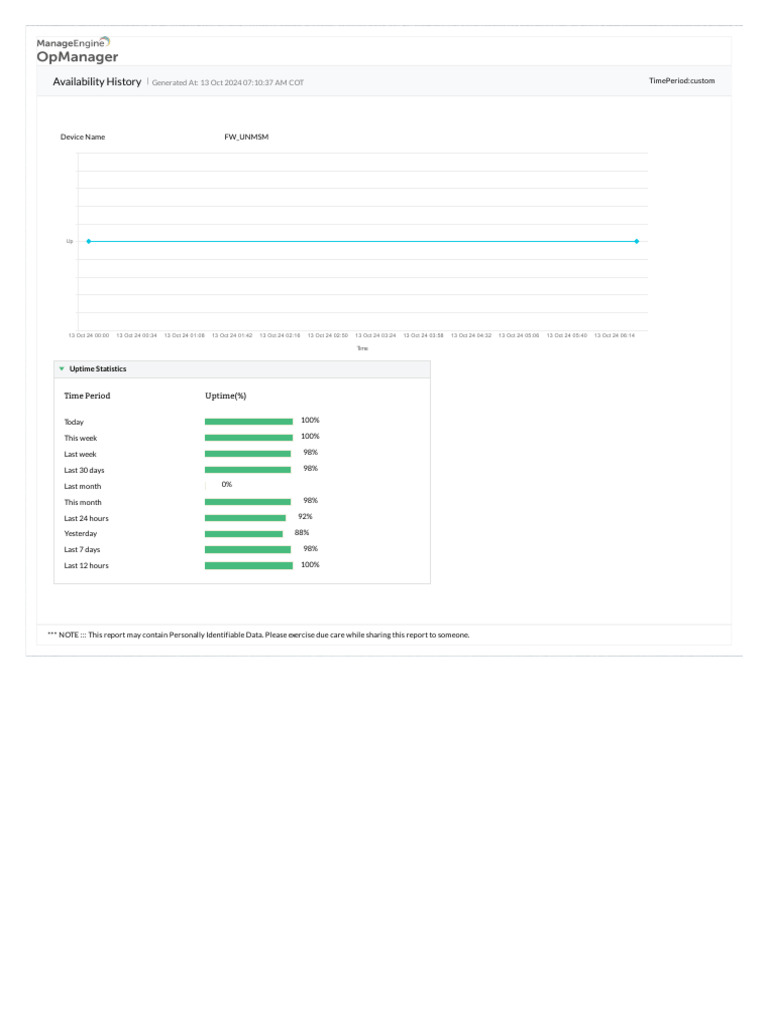Click the 100% value for Today
This screenshot has width=768, height=1024.
(x=310, y=421)
